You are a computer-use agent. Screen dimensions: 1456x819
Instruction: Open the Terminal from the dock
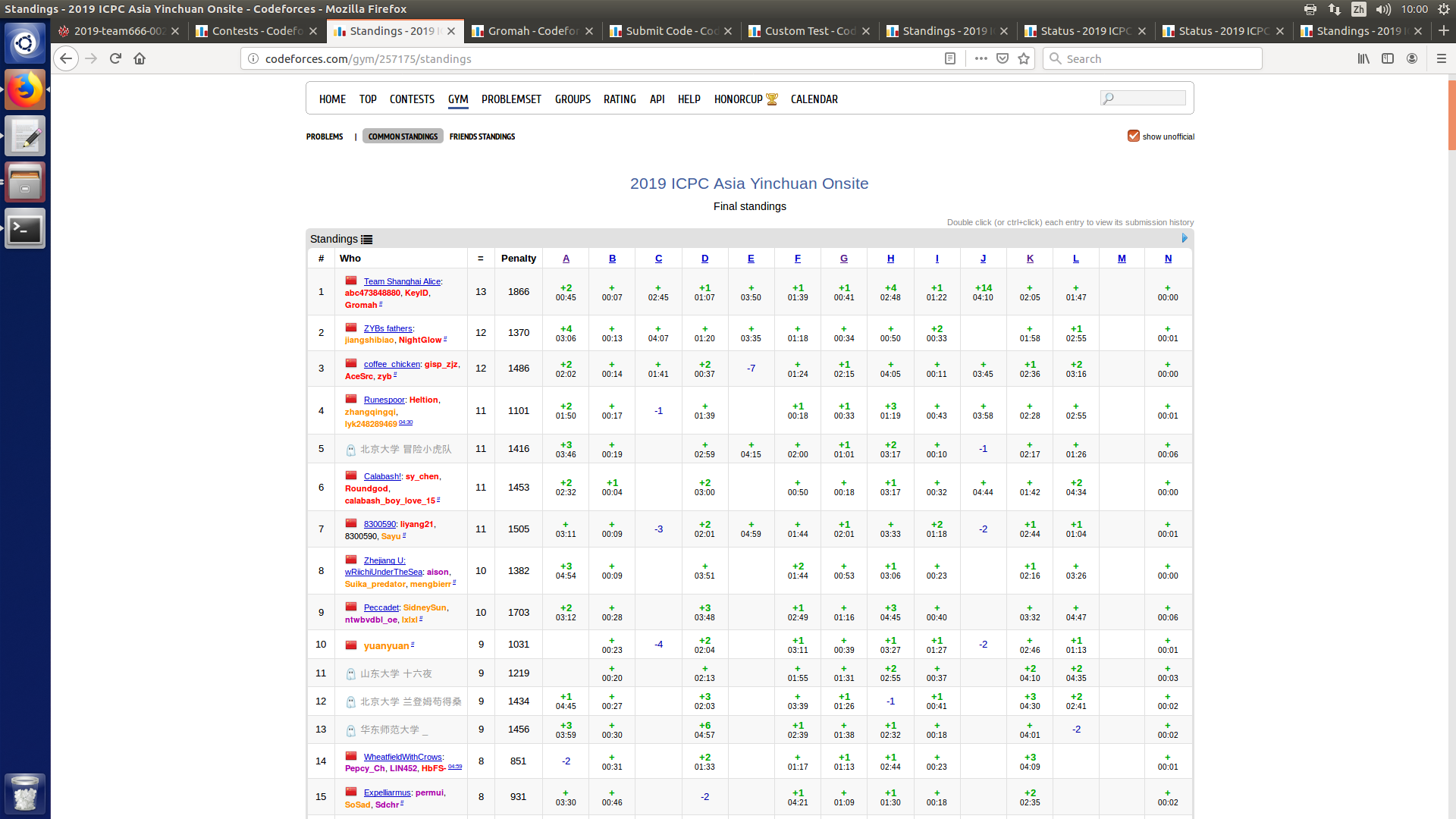(25, 228)
